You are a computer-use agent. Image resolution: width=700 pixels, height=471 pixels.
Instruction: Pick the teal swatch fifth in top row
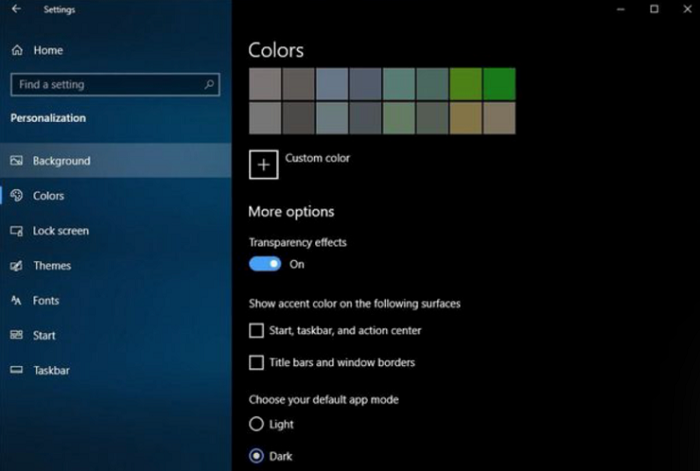click(x=399, y=84)
